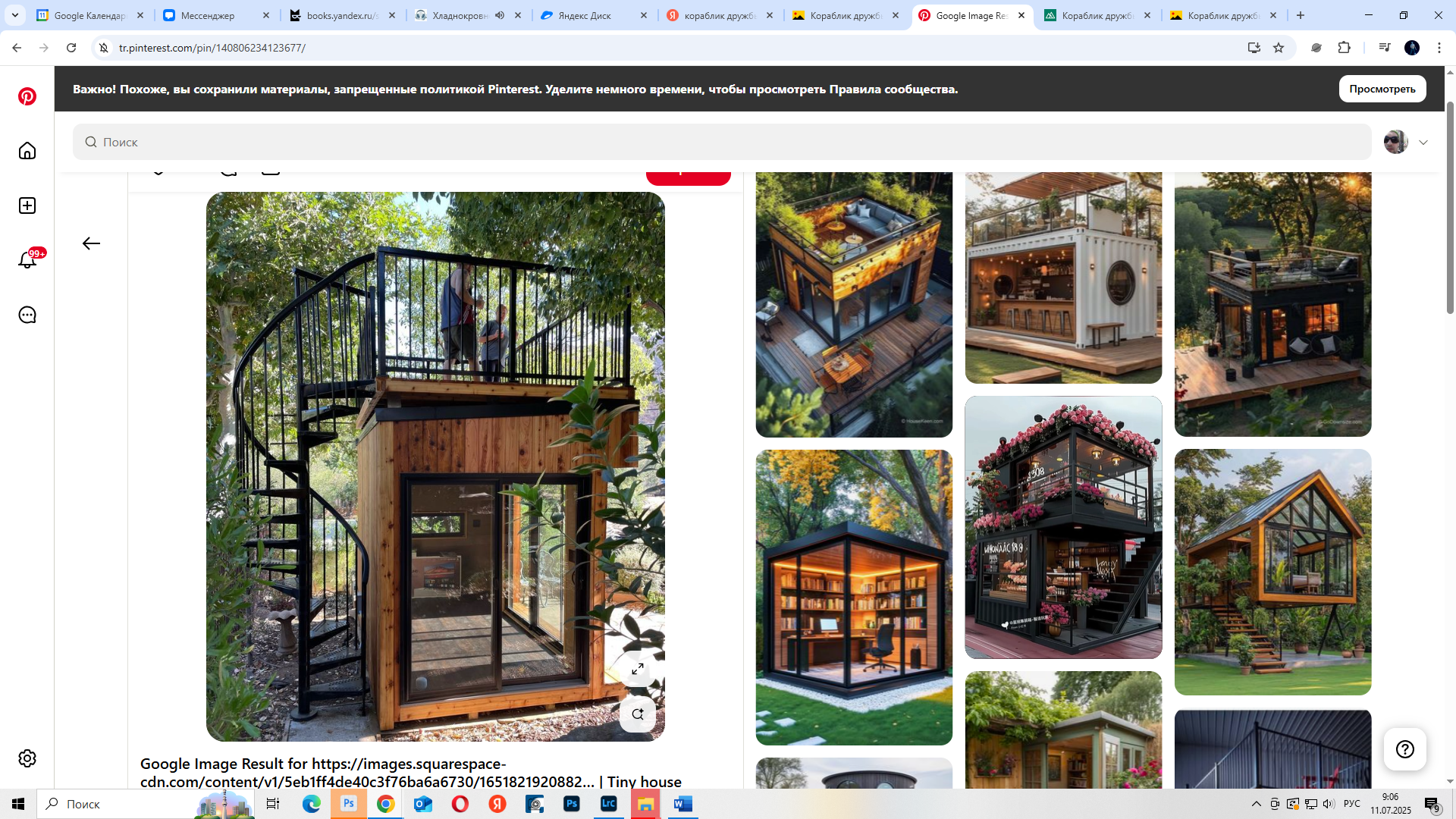Image resolution: width=1456 pixels, height=819 pixels.
Task: Launch visual search lens on pin image
Action: (x=638, y=714)
